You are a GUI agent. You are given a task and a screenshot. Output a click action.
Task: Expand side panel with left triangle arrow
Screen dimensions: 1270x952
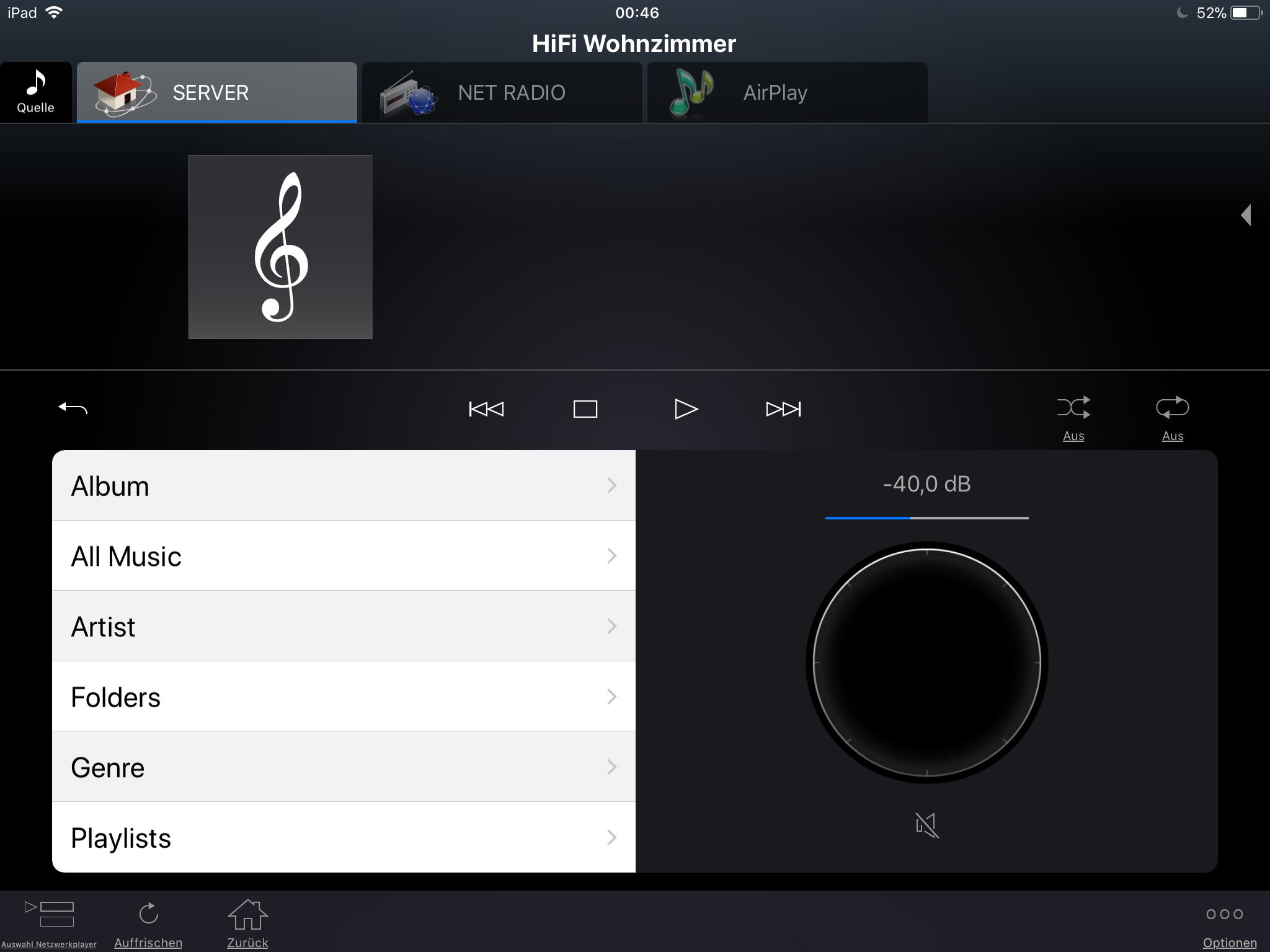[1246, 215]
